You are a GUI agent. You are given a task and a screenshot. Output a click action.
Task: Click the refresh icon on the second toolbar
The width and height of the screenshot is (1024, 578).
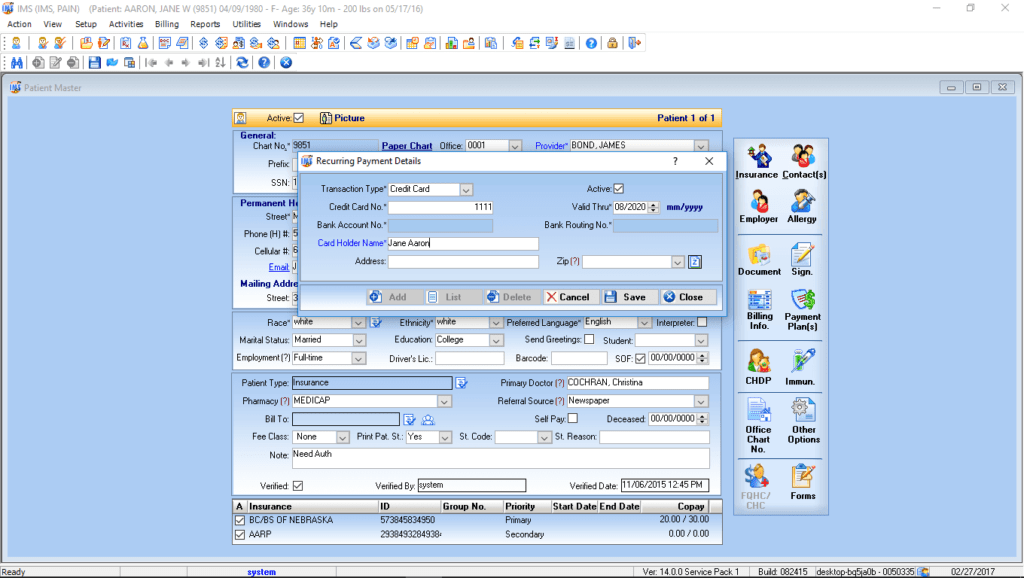pos(240,62)
